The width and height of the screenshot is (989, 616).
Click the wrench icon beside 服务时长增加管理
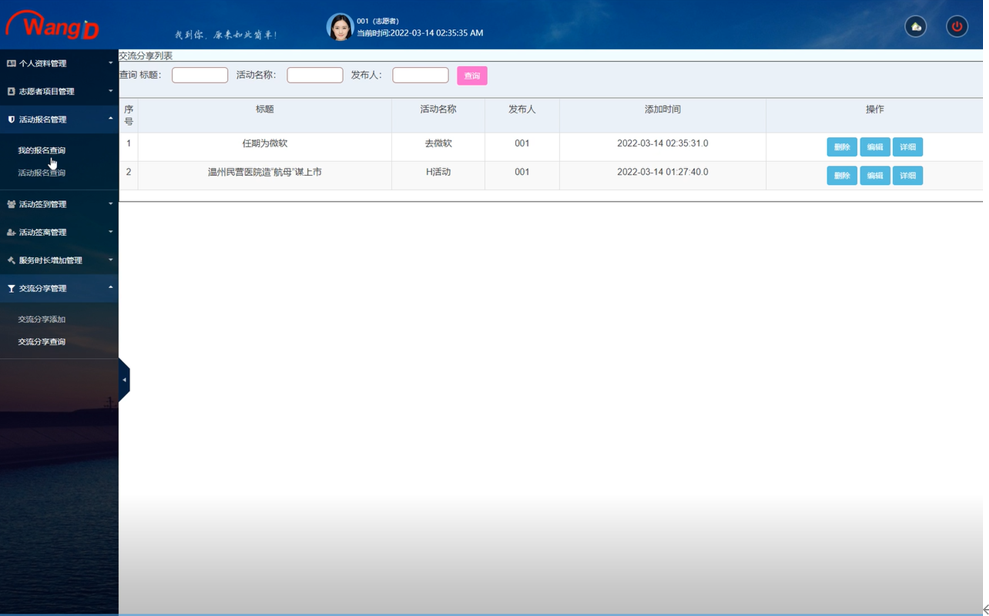(x=12, y=260)
